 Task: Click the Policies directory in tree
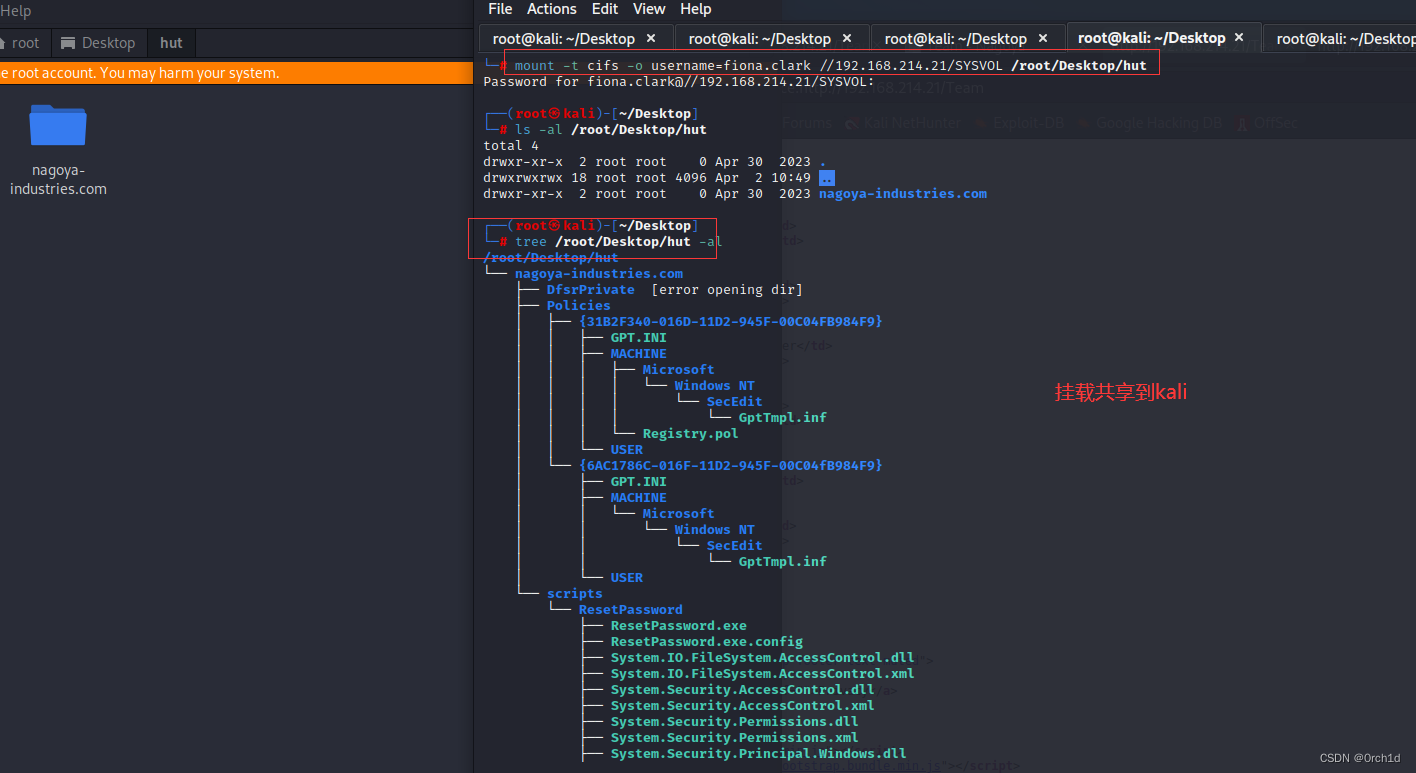(x=579, y=305)
